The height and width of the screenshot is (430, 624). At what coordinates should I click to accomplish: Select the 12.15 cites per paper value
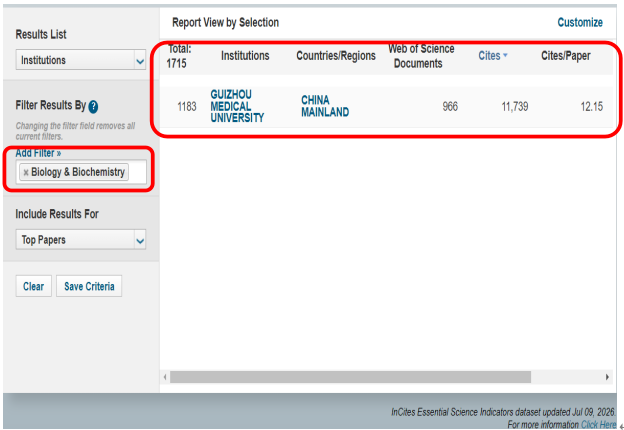pos(591,107)
